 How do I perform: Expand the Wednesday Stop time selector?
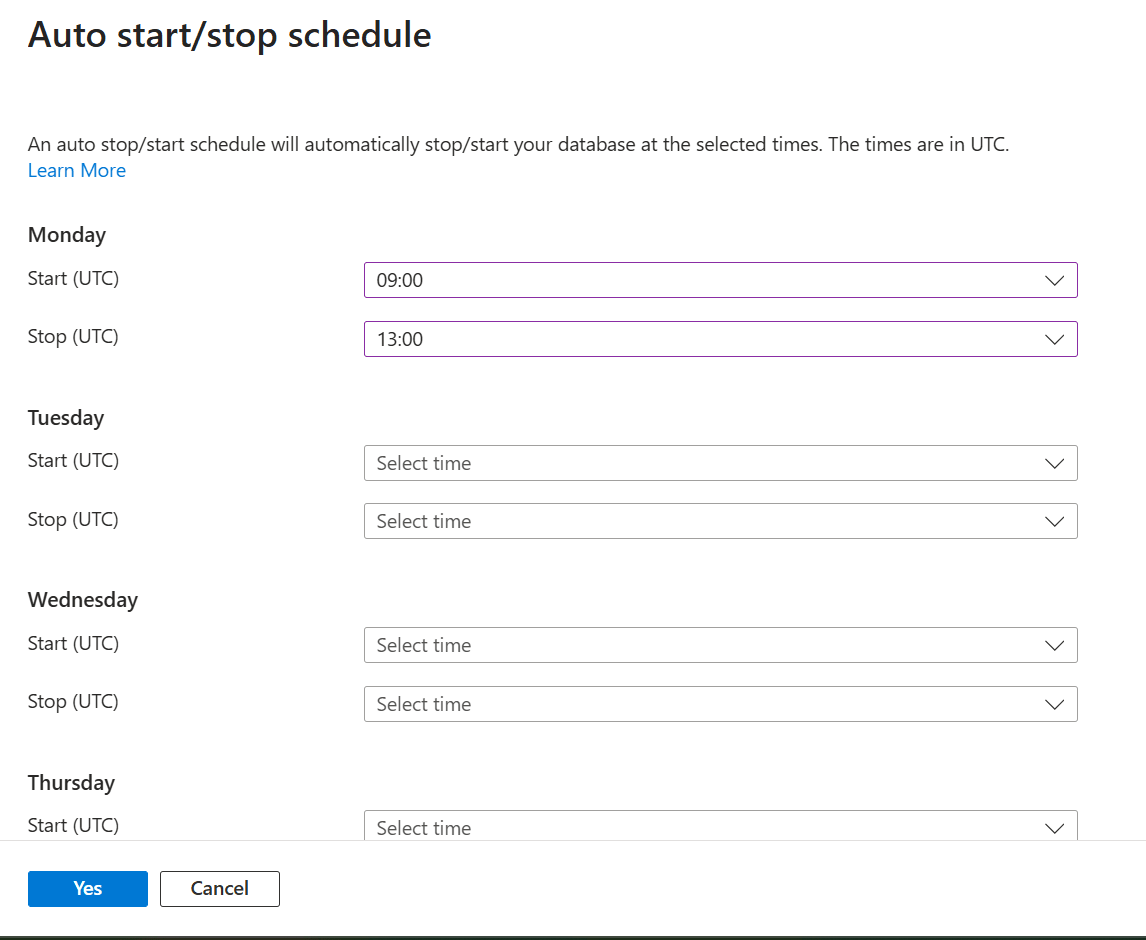coord(720,704)
